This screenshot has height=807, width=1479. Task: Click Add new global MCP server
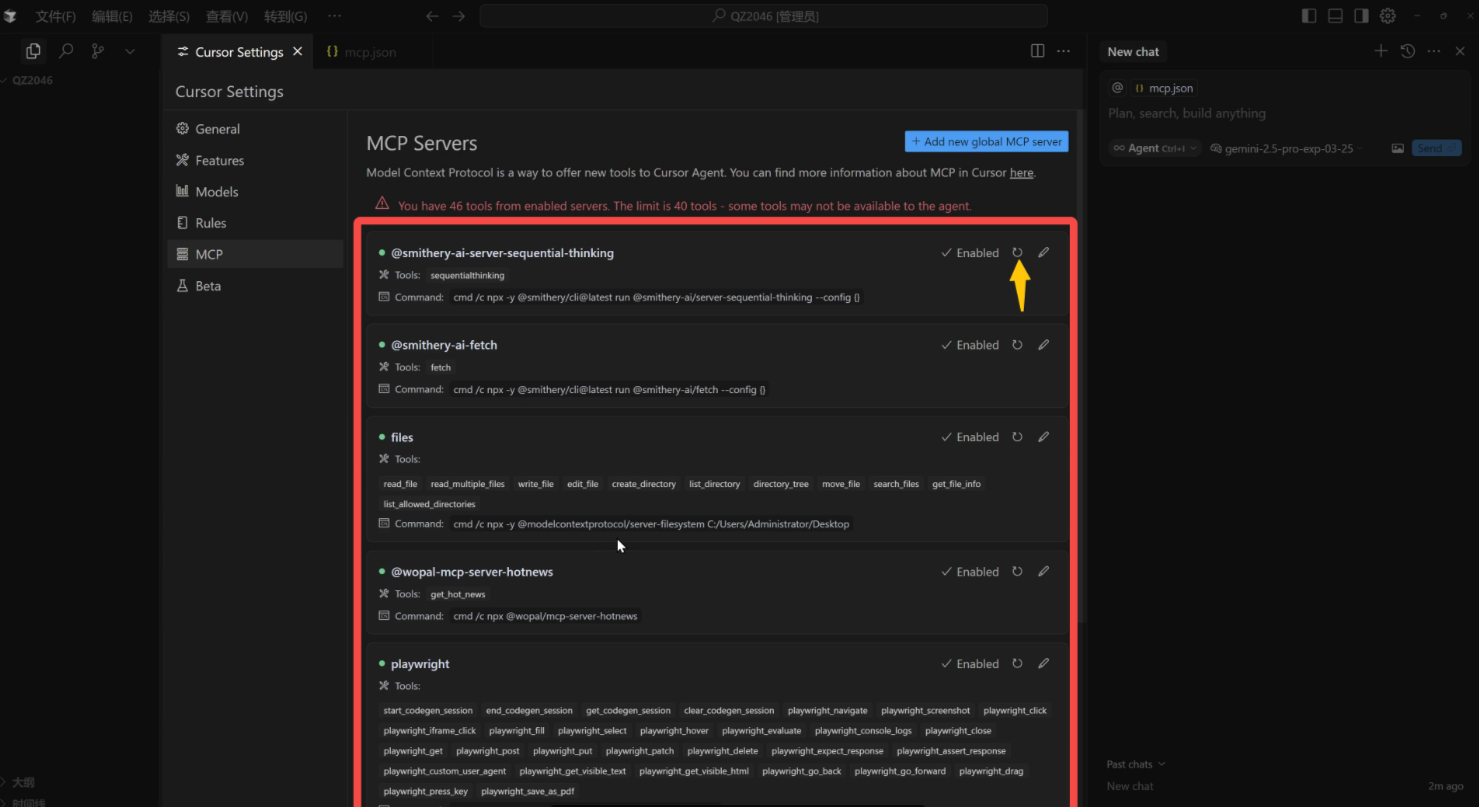pyautogui.click(x=986, y=141)
